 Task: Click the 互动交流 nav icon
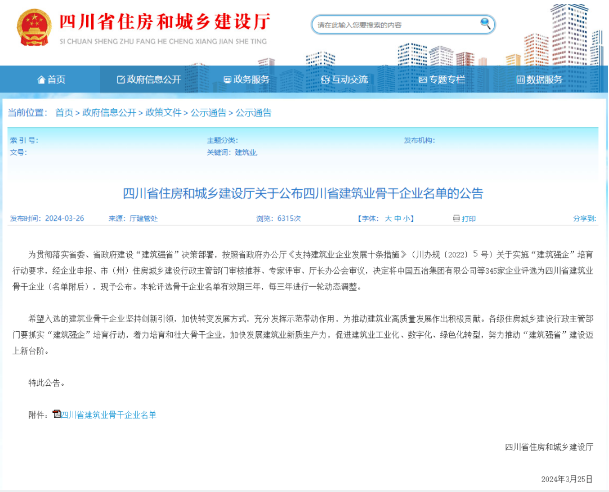coord(324,79)
